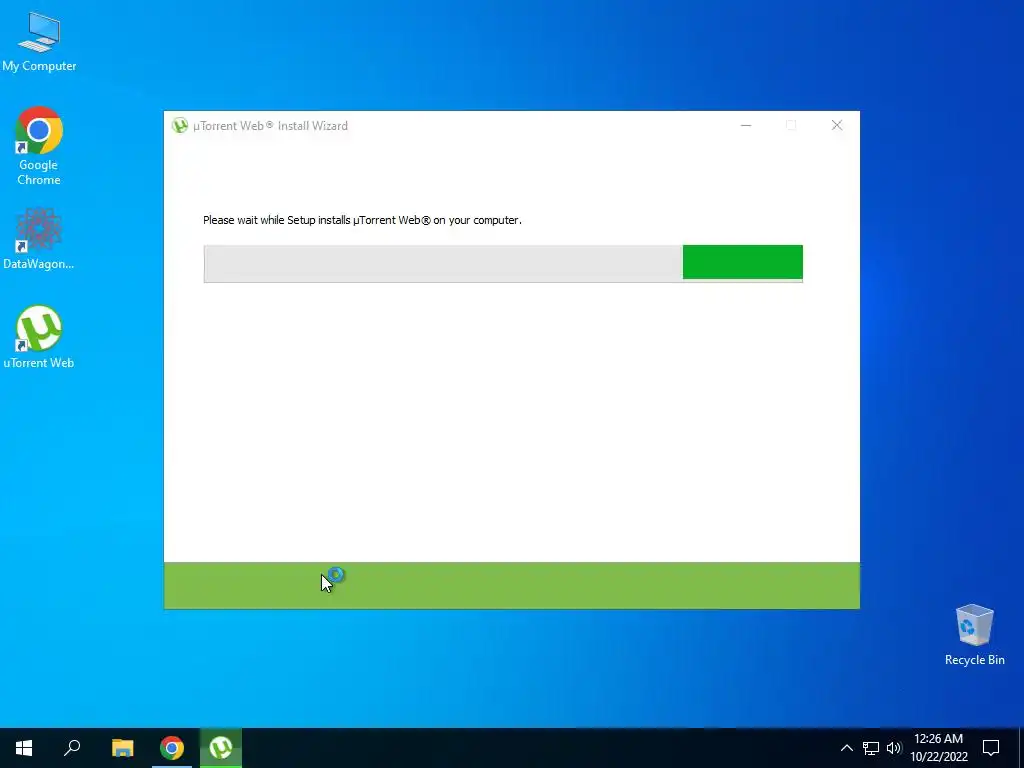Click the 'Please wait while Setup installs' text
The height and width of the screenshot is (768, 1024).
click(x=362, y=220)
